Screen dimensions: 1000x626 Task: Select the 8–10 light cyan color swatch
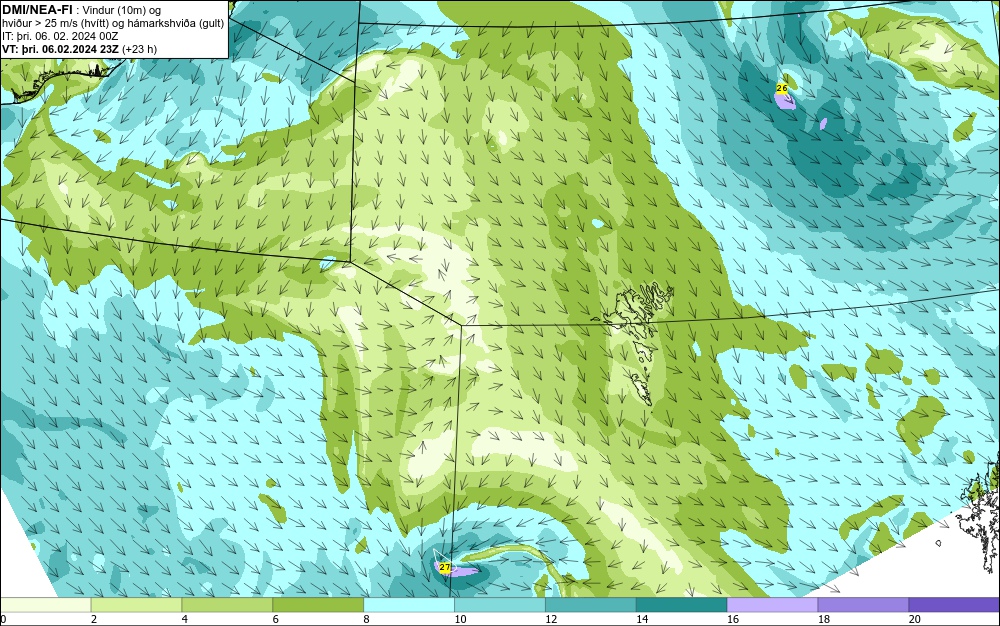coord(409,605)
